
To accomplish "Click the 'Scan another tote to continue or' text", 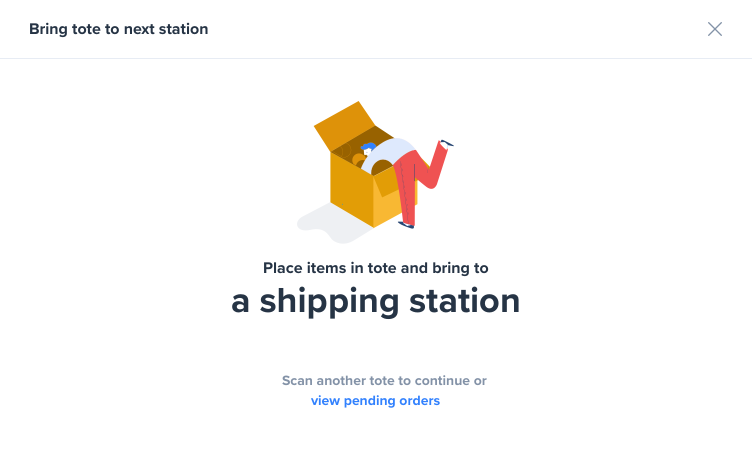I will pos(384,380).
